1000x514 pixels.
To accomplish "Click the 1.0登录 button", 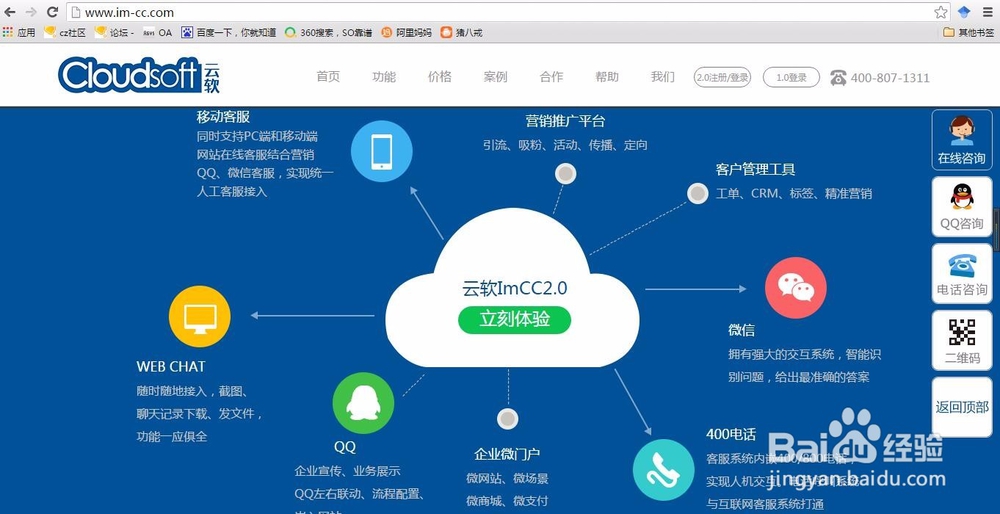I will (x=791, y=78).
